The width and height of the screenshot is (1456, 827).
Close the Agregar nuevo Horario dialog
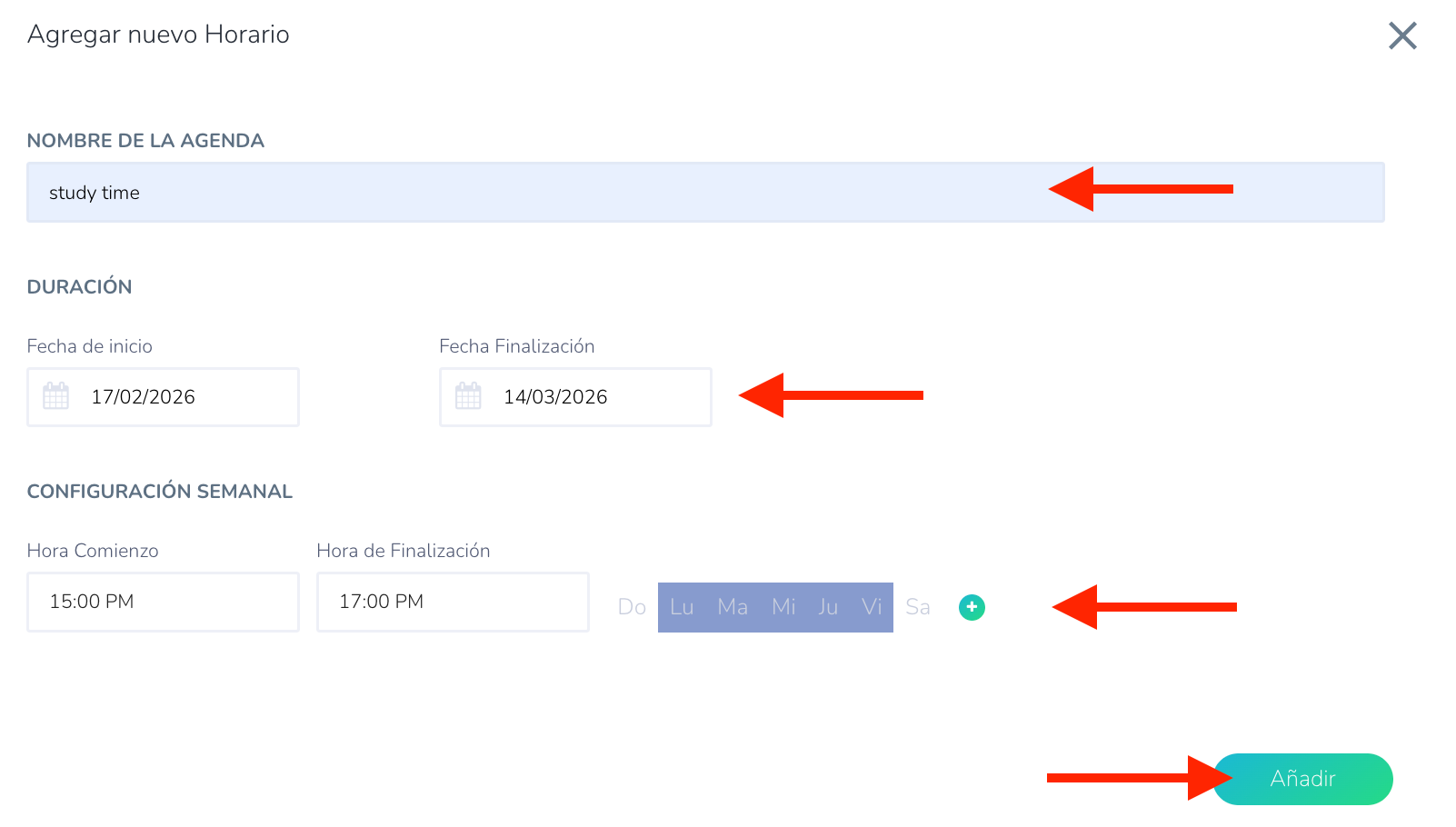coord(1402,36)
